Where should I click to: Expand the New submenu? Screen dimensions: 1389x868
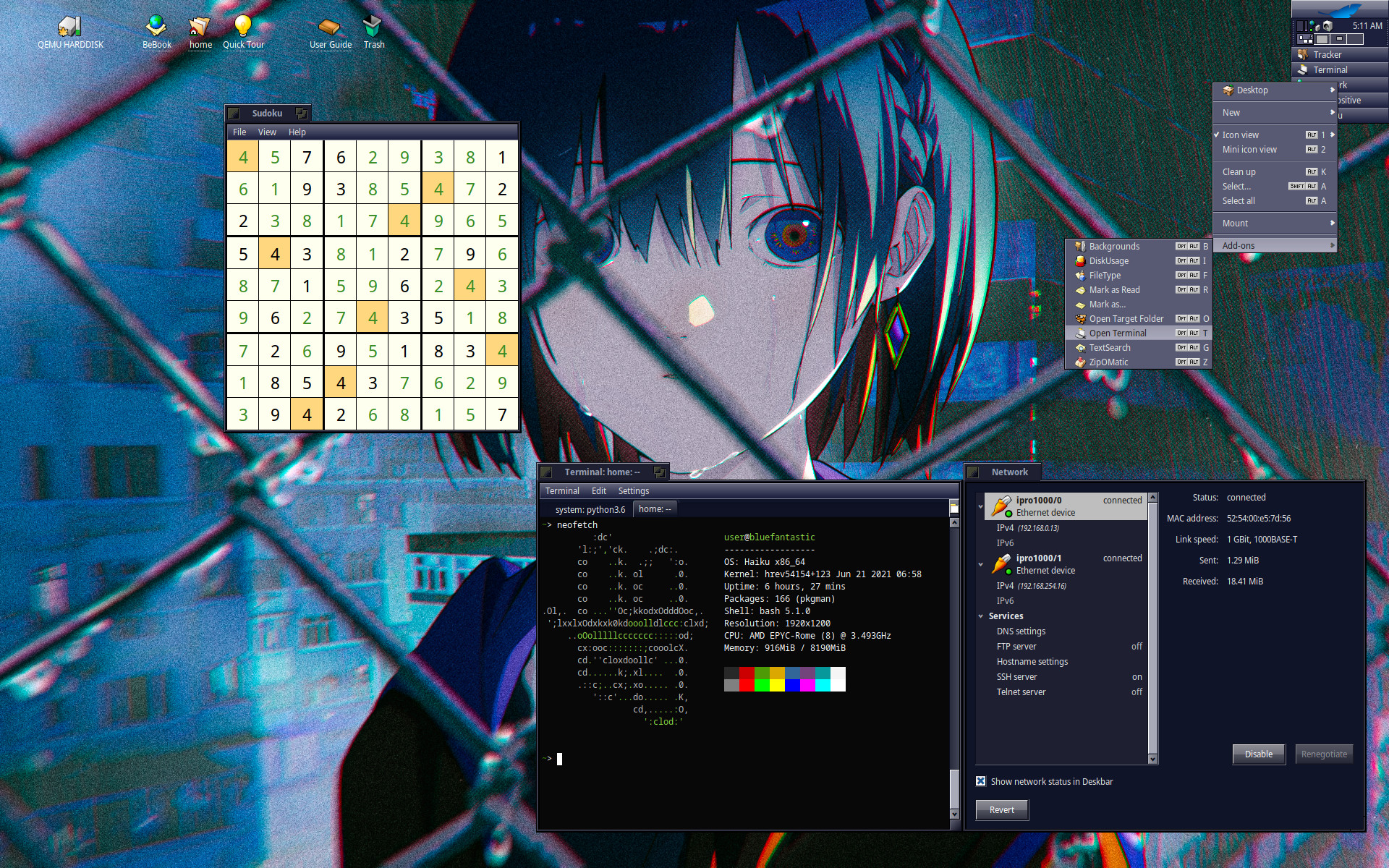point(1275,113)
